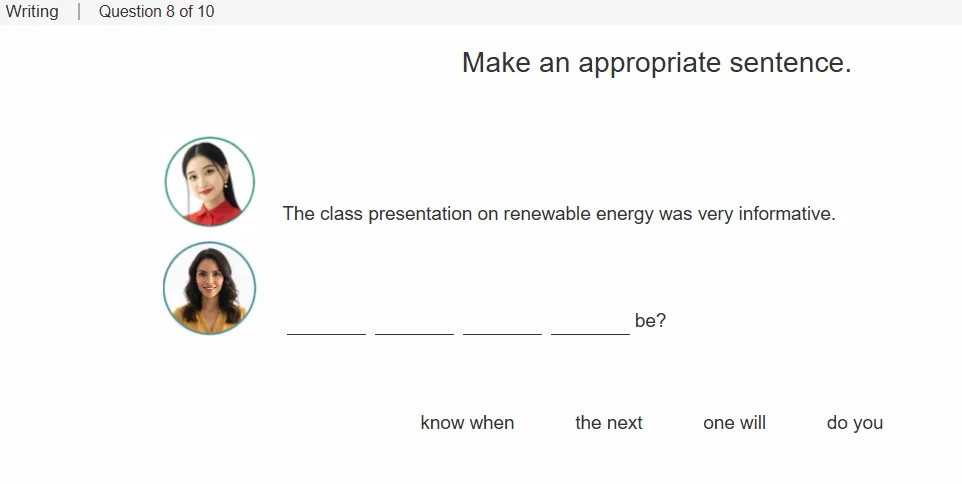Click the first blank in the answer sentence
The width and height of the screenshot is (962, 484).
[326, 324]
